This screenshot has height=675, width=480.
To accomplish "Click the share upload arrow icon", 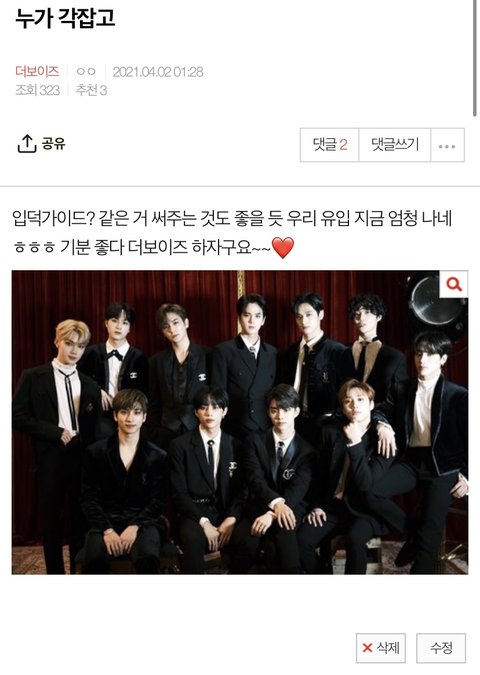I will [x=27, y=143].
